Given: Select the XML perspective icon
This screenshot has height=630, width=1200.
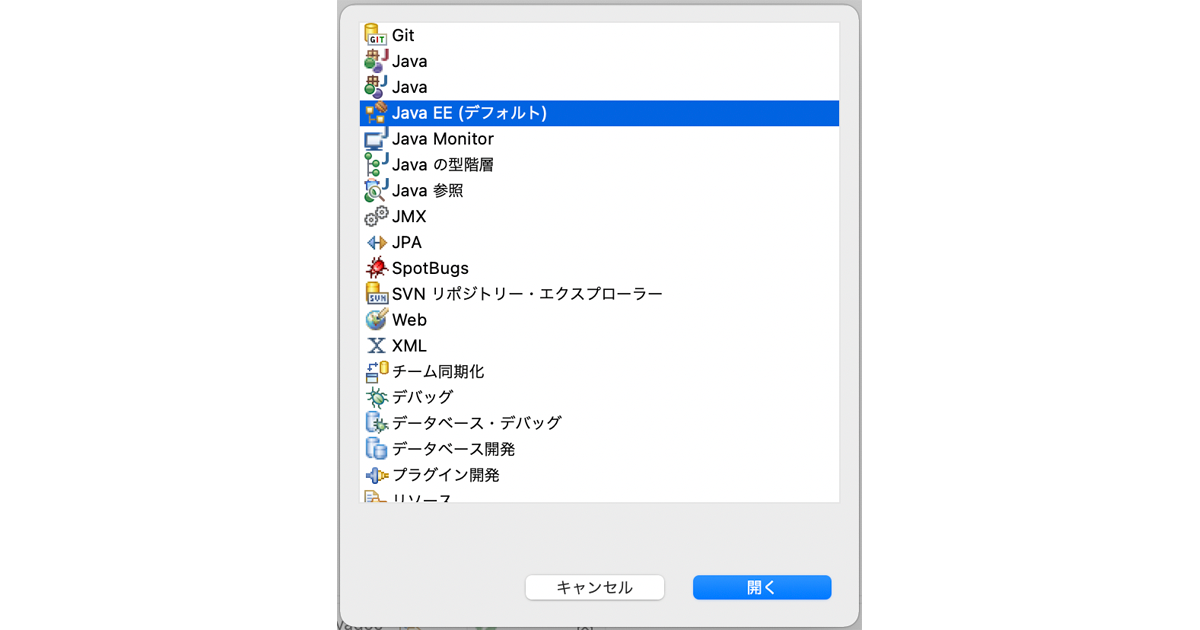Looking at the screenshot, I should coord(377,345).
